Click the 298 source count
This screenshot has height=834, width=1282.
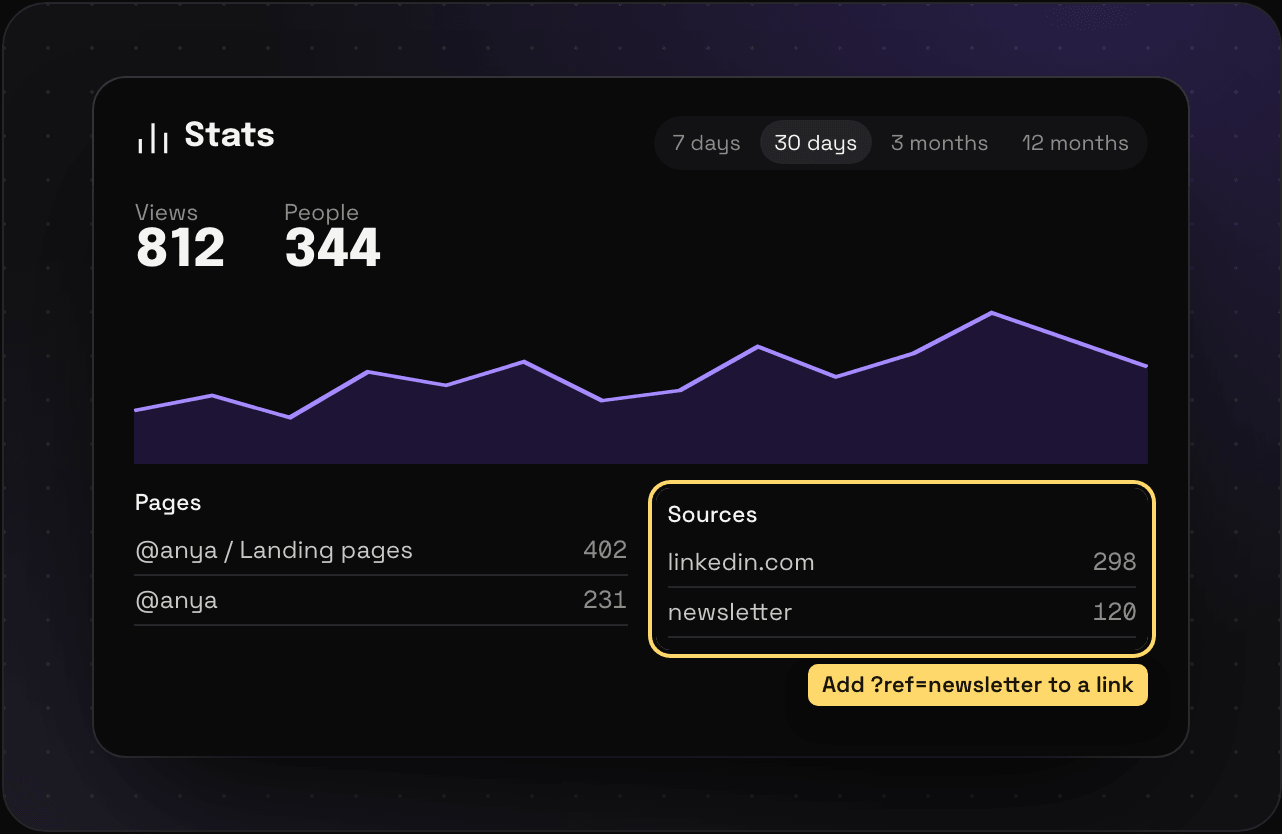pyautogui.click(x=1114, y=562)
